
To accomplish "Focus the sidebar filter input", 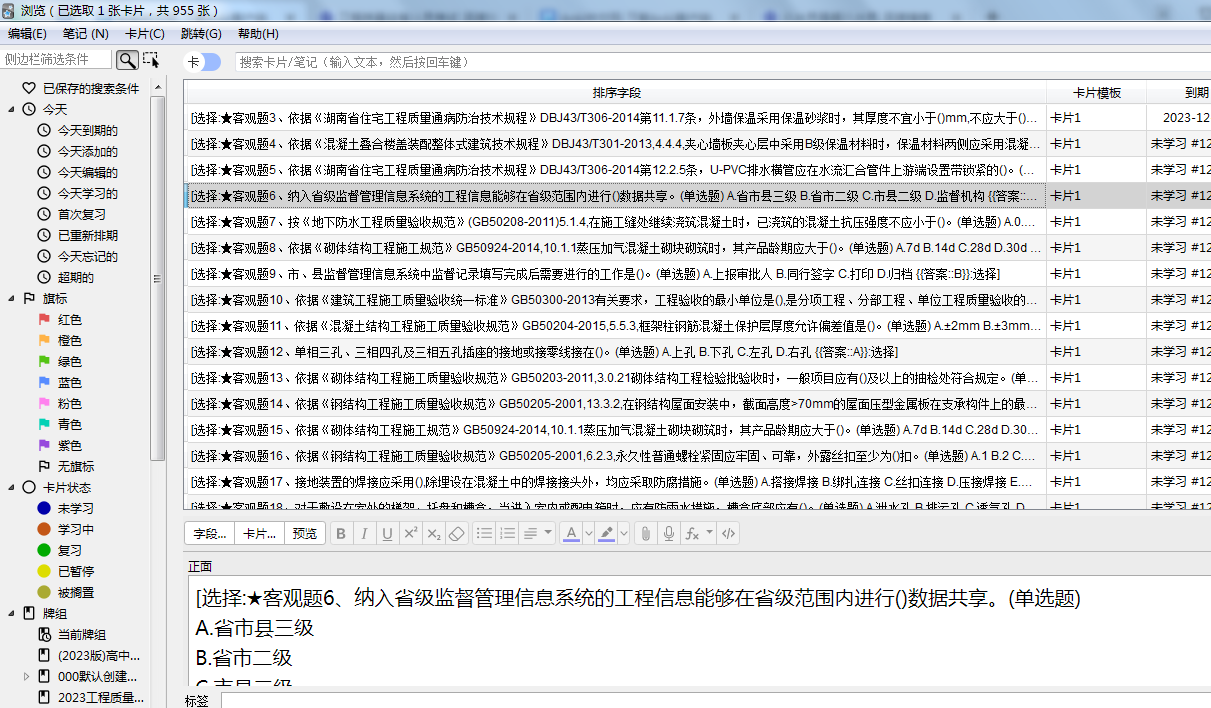I will point(57,60).
